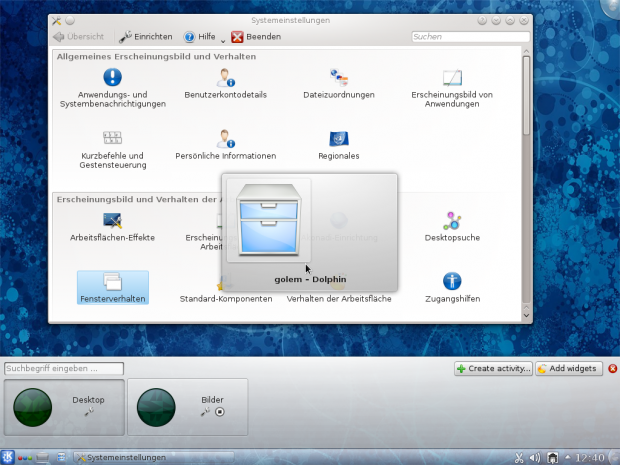
Task: Open Anwendungs- und Systembenachrichtigungen settings
Action: point(113,78)
